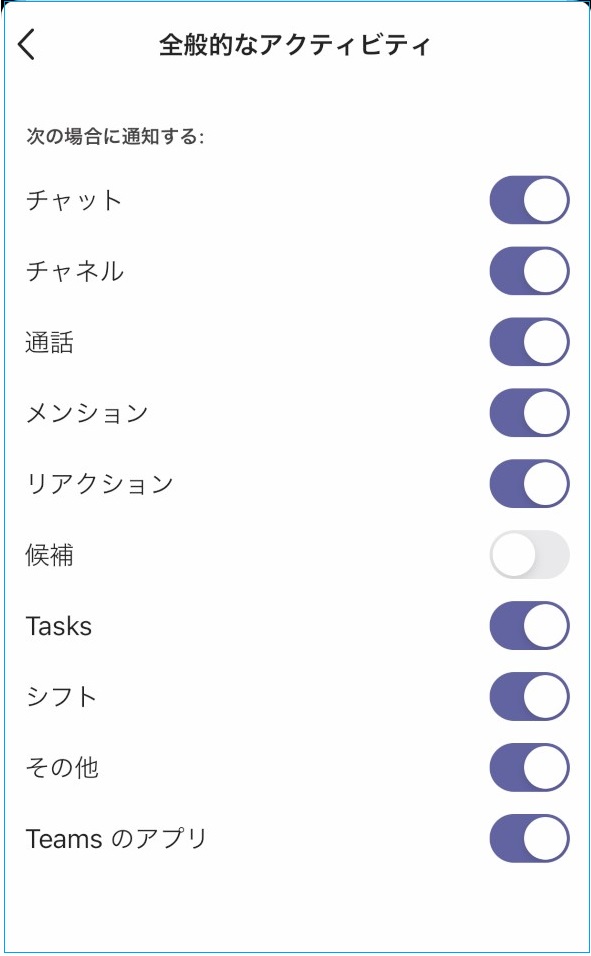Click the 次の場合に通知する section heading

pyautogui.click(x=115, y=136)
